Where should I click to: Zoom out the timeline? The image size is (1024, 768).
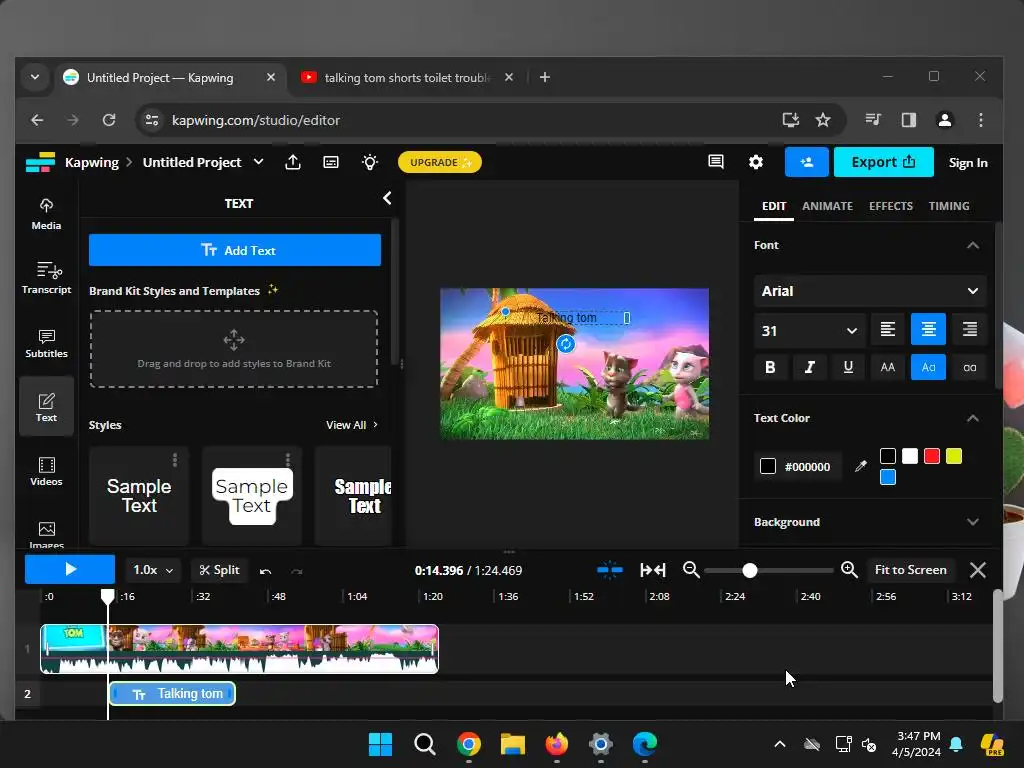(x=691, y=570)
